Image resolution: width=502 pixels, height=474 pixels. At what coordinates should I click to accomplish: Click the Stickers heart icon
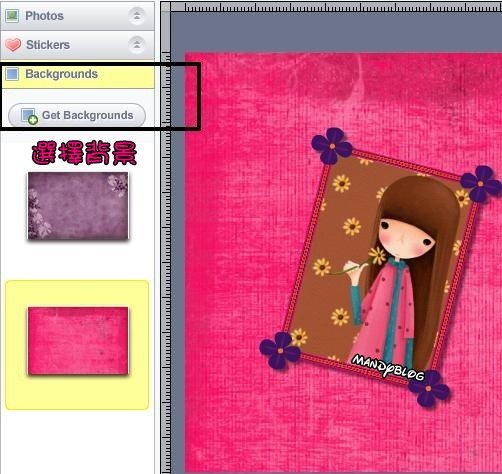coord(13,45)
